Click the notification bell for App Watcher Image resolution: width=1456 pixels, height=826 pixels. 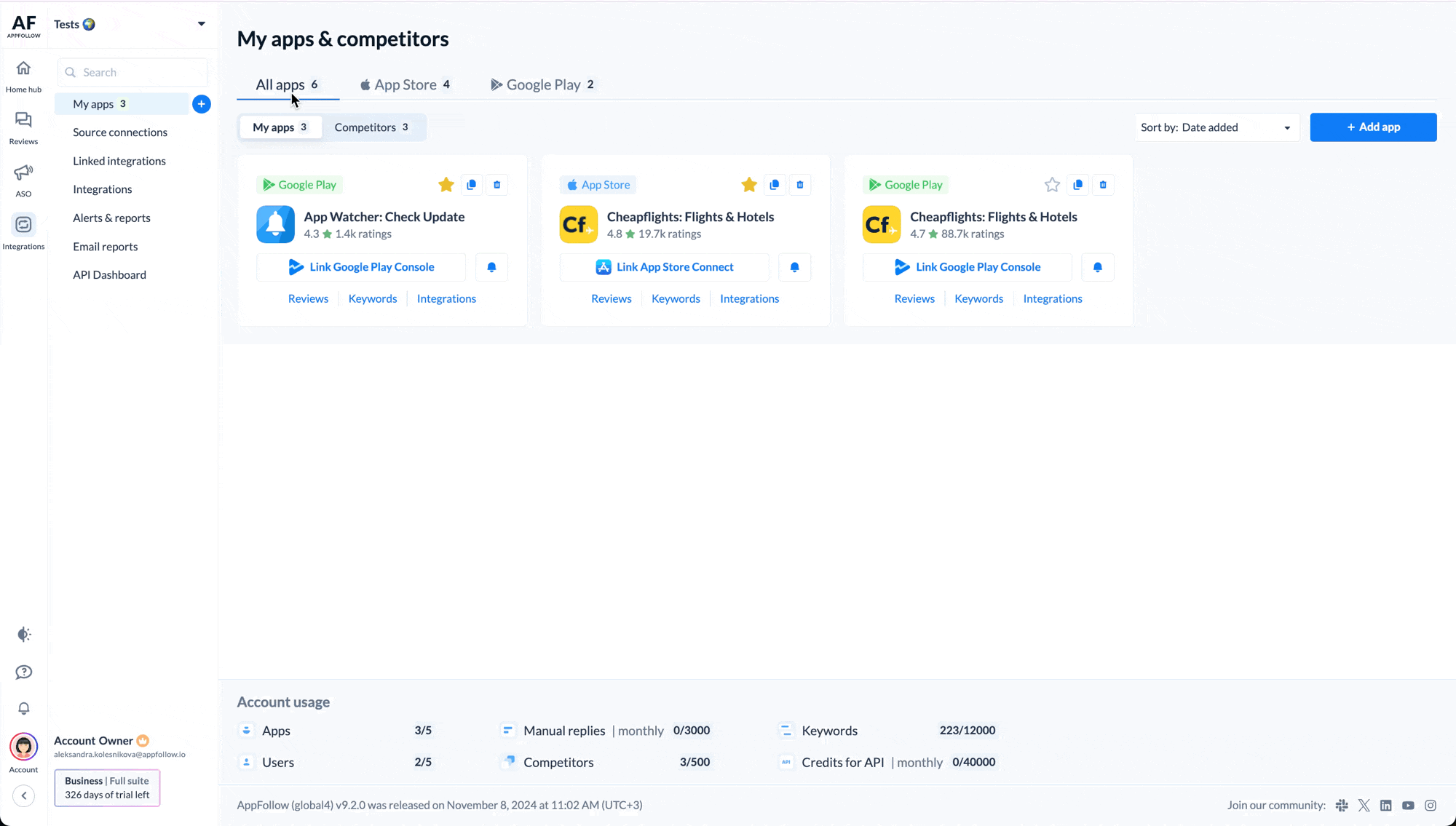click(491, 267)
